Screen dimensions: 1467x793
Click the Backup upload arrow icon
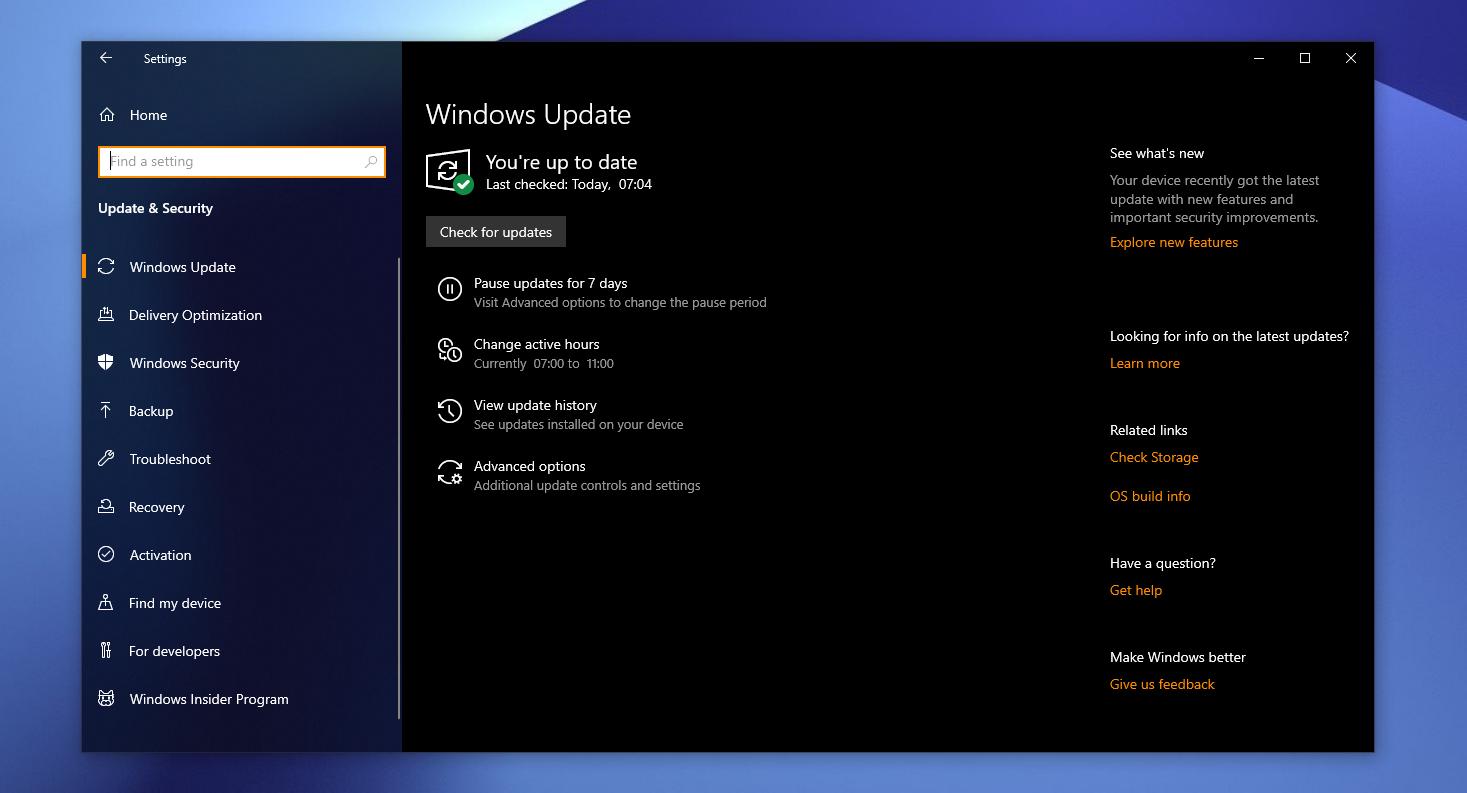[106, 410]
